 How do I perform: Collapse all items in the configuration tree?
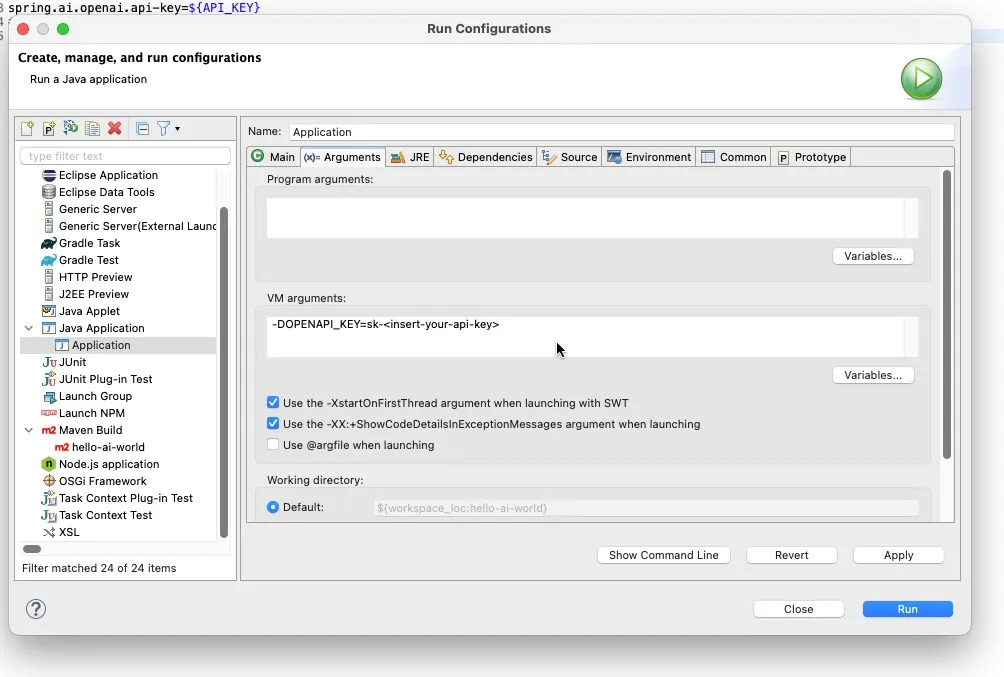coord(142,128)
